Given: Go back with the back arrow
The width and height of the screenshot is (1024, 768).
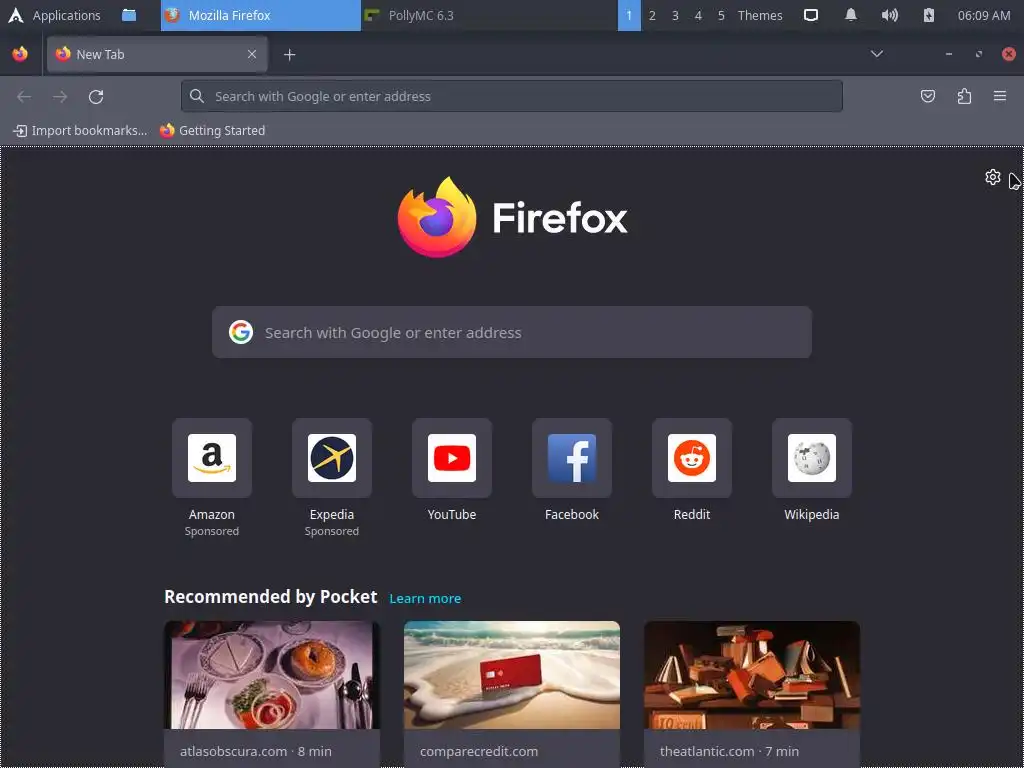Looking at the screenshot, I should (x=24, y=97).
